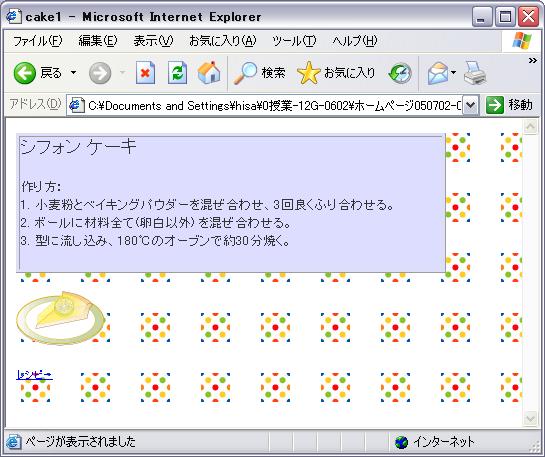Open the History clock icon
The height and width of the screenshot is (457, 545).
click(x=400, y=73)
